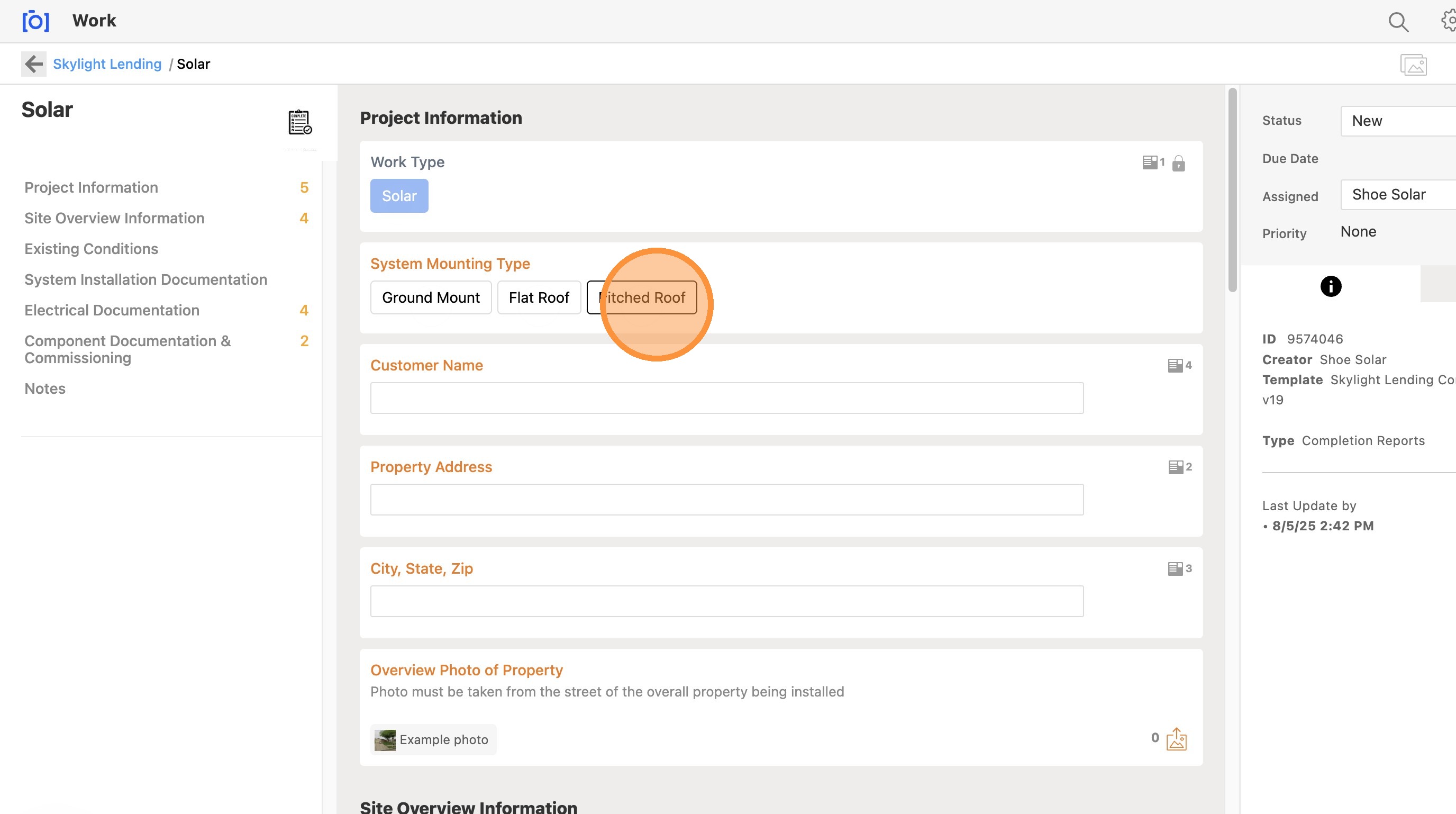Select the Pitched Roof option
Screen dimensions: 1456x814
tap(642, 297)
